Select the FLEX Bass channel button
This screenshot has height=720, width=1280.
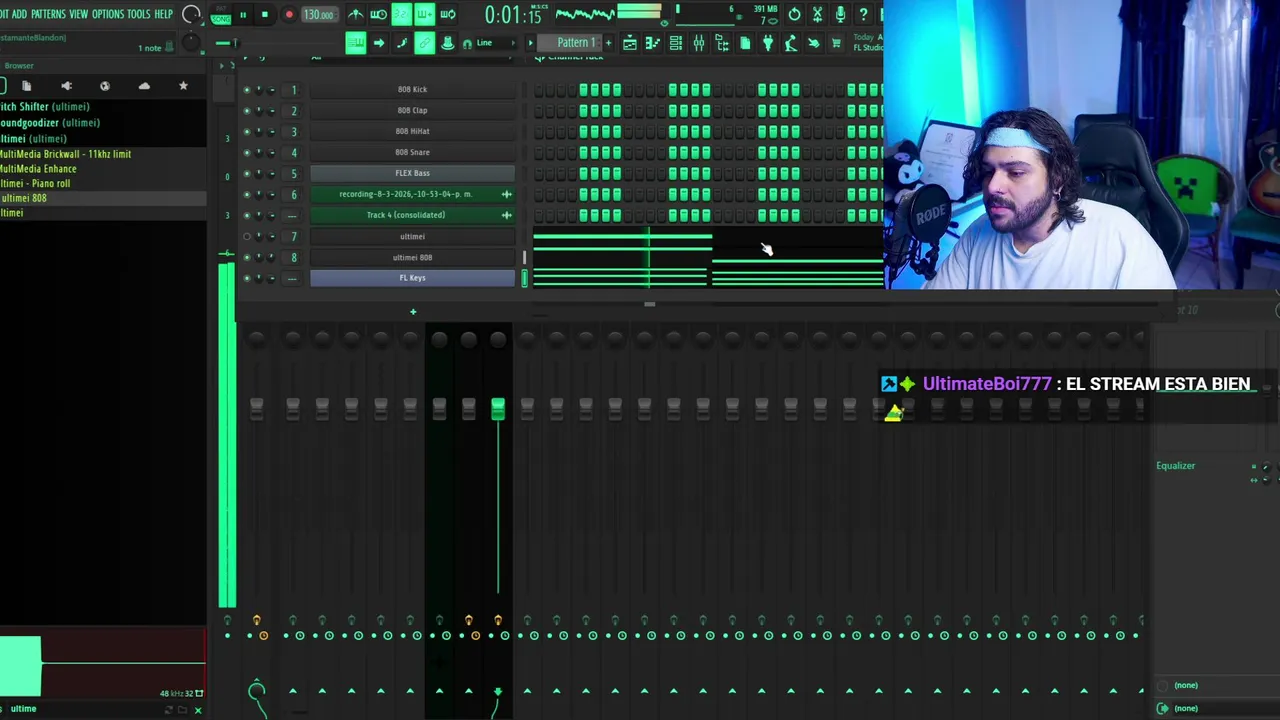[412, 173]
